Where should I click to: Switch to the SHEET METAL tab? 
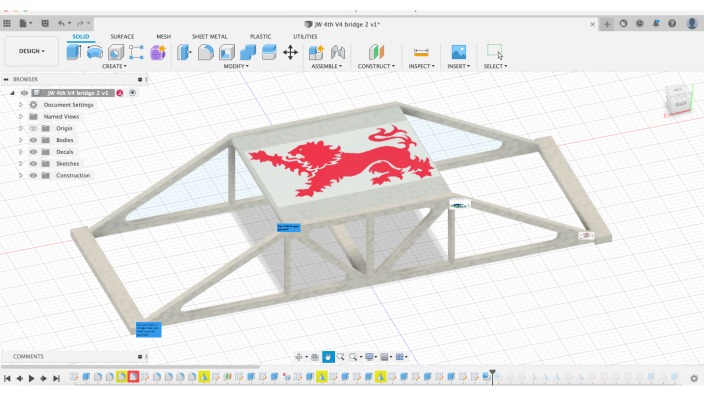(x=210, y=36)
